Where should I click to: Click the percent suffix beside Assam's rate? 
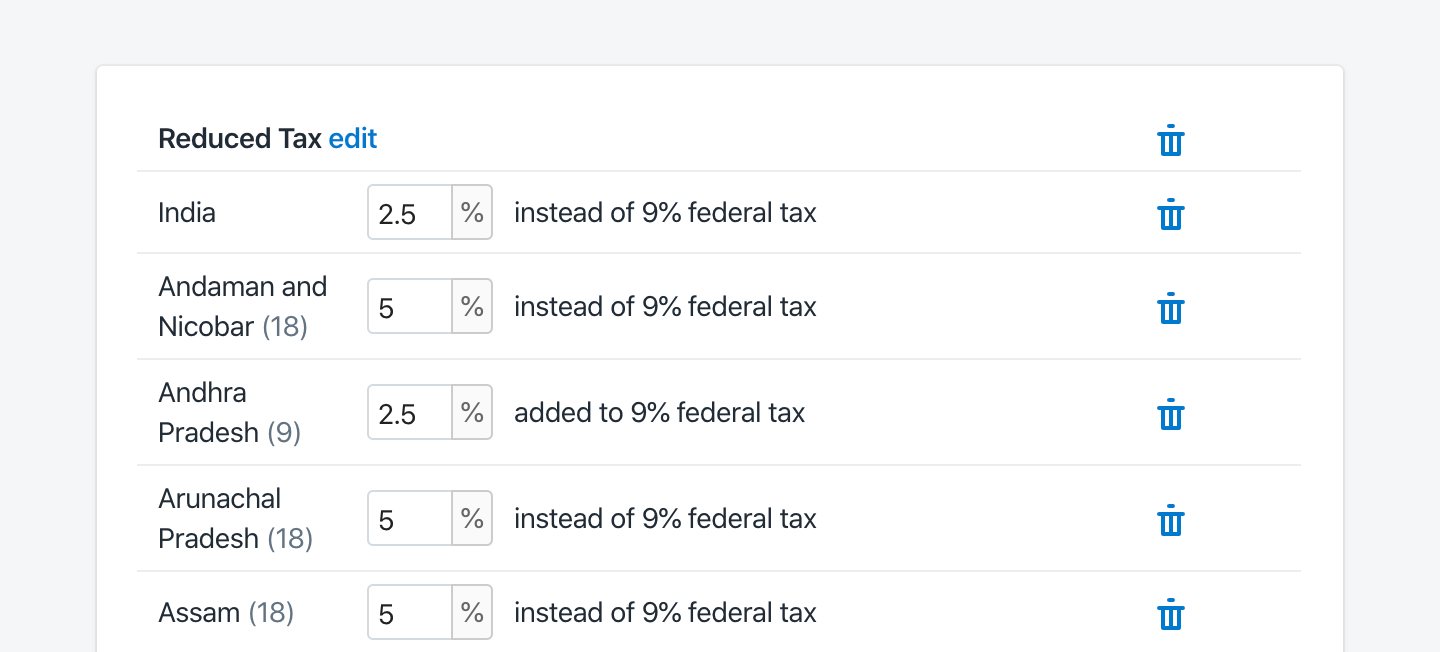[472, 612]
